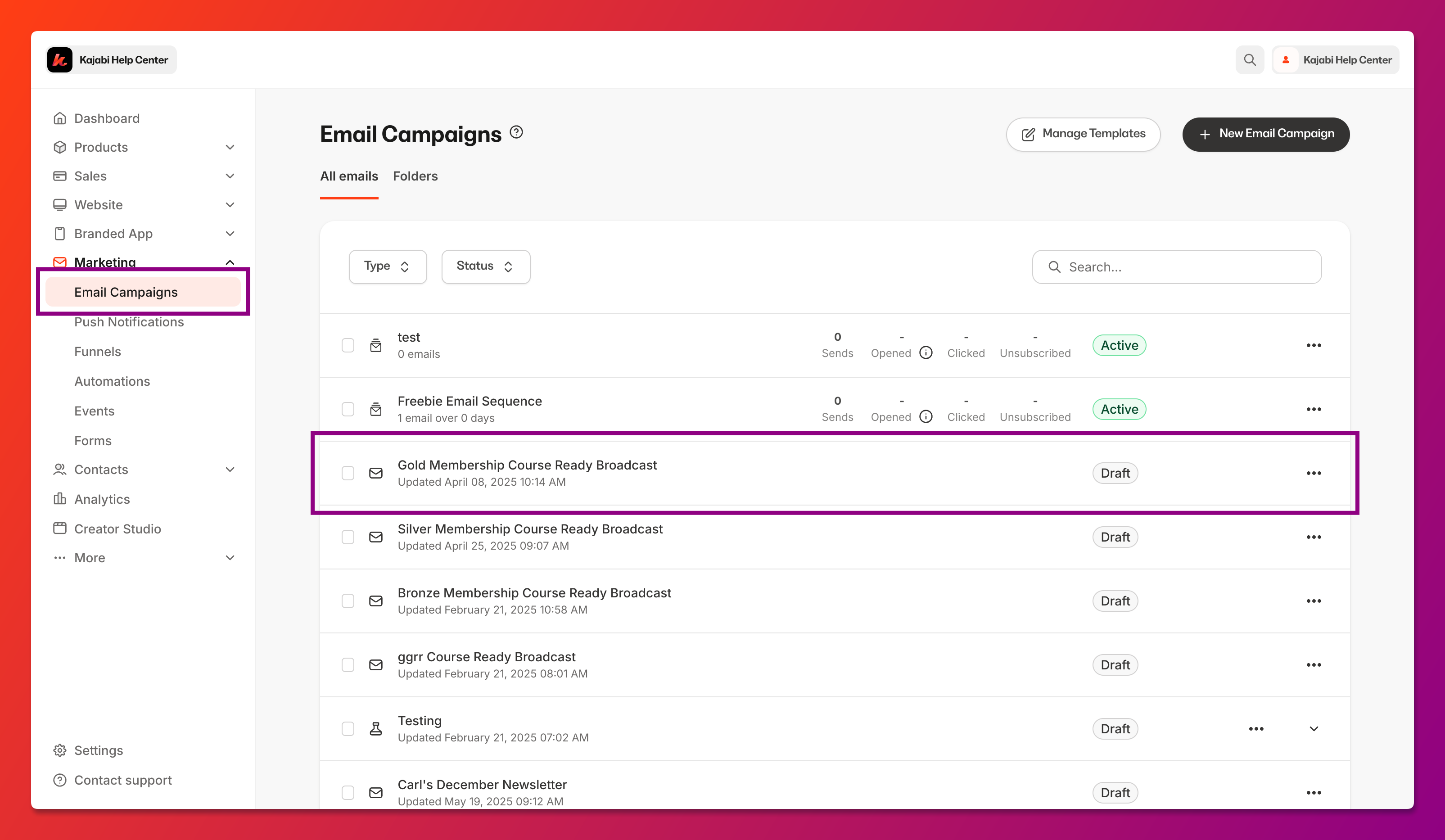Check the Silver Membership Course Ready Broadcast box

[x=348, y=537]
